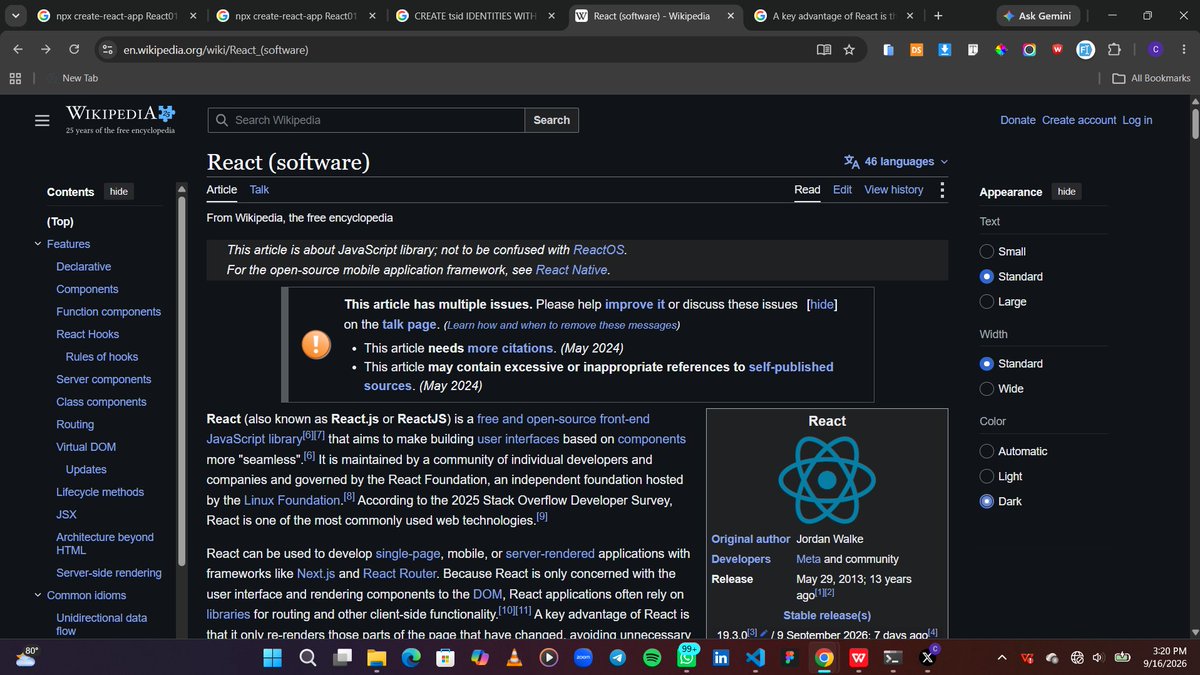This screenshot has height=675, width=1200.
Task: Open VLC media player from the taskbar
Action: click(514, 658)
